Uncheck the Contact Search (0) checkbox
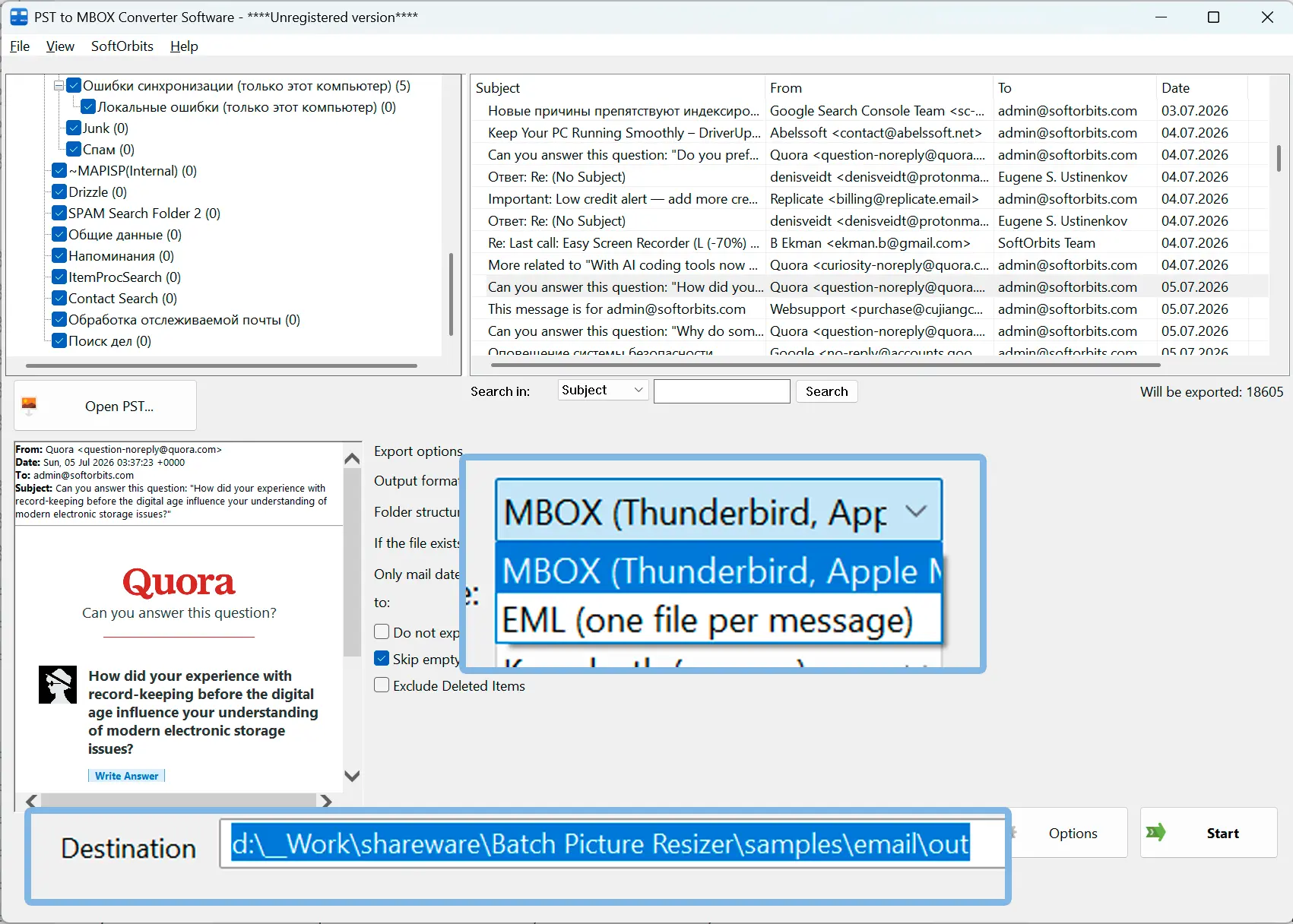Screen dimensions: 1293x924 click(x=59, y=299)
